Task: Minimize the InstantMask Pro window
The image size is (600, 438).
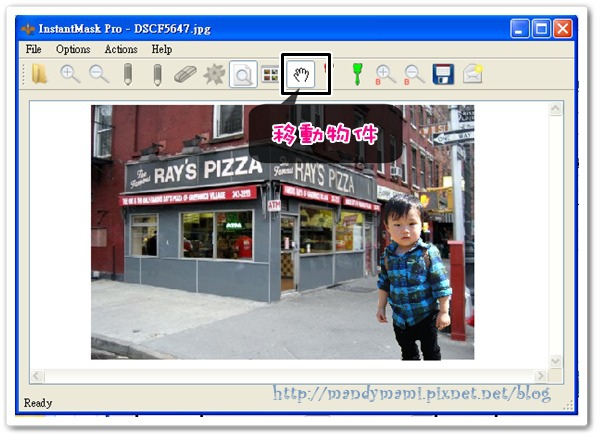Action: 520,29
